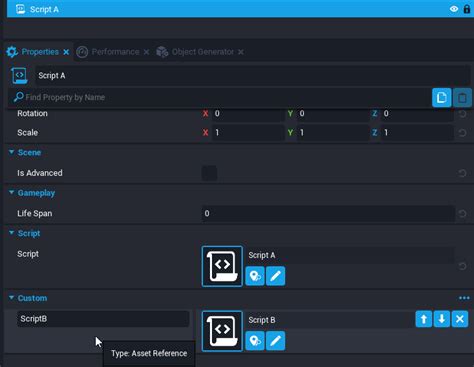This screenshot has width=474, height=367.
Task: Focus the Find Property by Name search box
Action: click(220, 97)
